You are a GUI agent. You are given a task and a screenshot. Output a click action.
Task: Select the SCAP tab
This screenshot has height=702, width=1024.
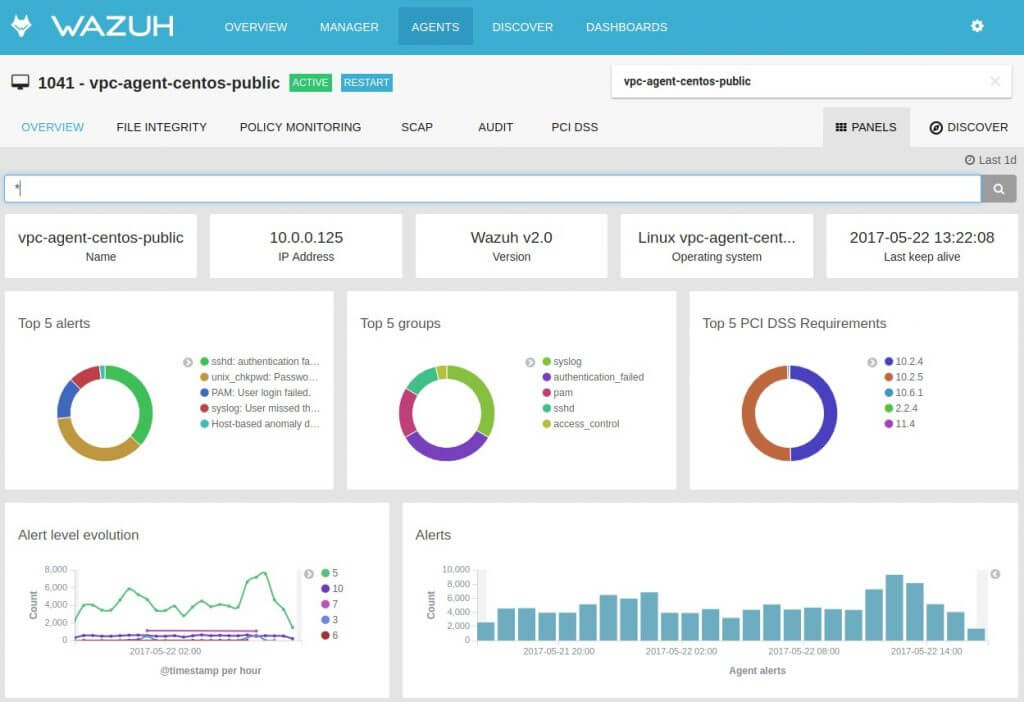[417, 127]
